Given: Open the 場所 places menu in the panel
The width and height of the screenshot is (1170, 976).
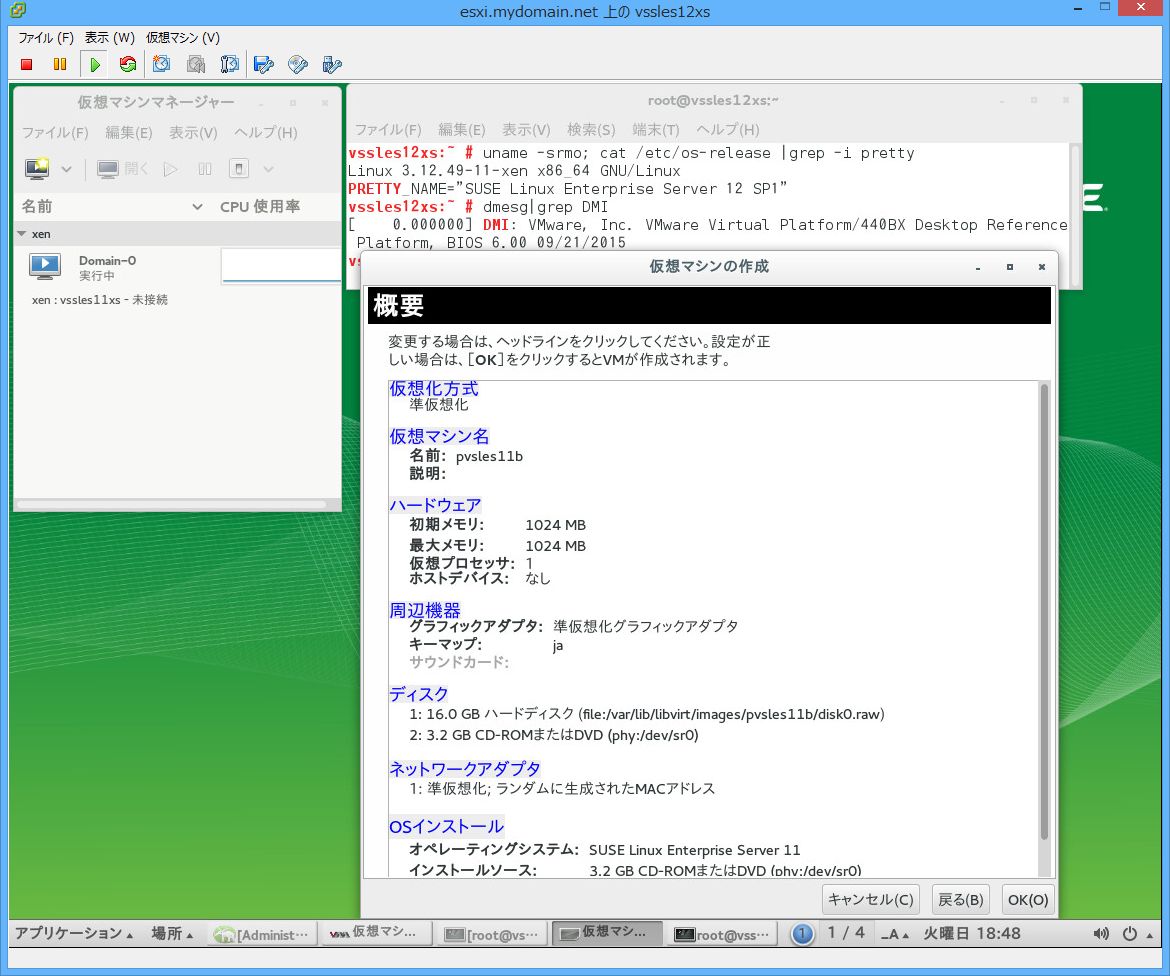Looking at the screenshot, I should click(172, 933).
